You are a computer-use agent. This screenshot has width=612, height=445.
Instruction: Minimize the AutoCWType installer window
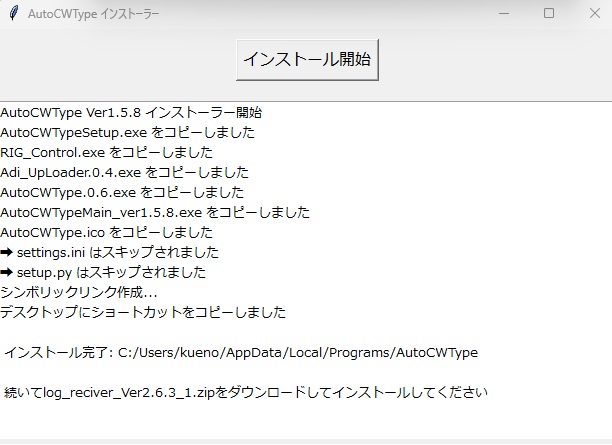tap(502, 14)
